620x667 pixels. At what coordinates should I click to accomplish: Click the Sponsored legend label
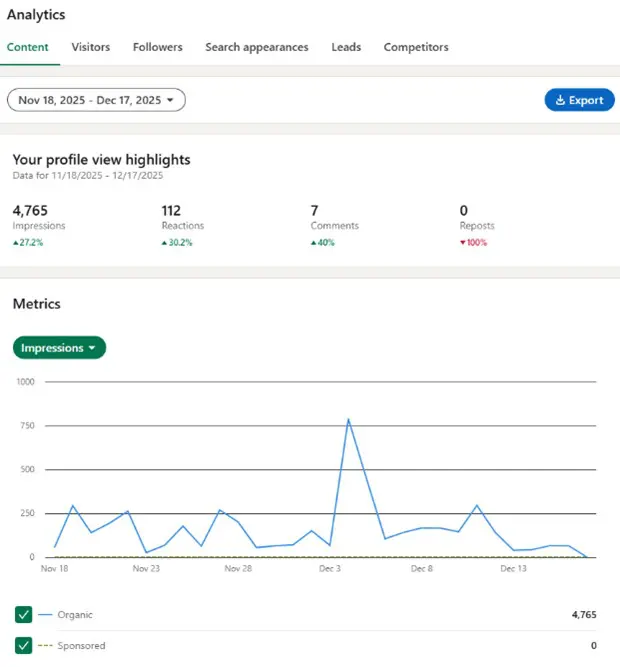[81, 645]
